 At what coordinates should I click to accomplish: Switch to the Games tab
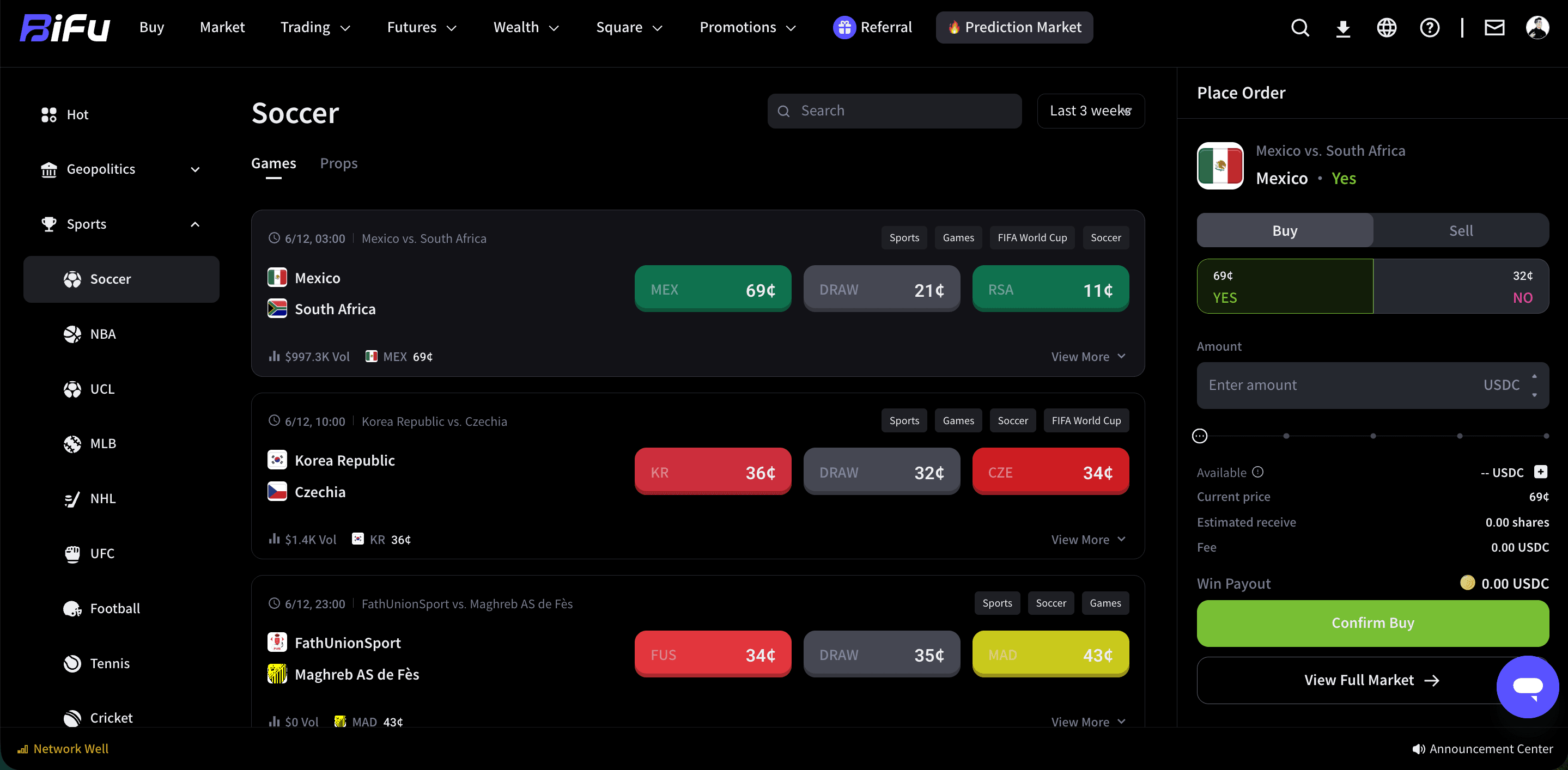[x=274, y=163]
